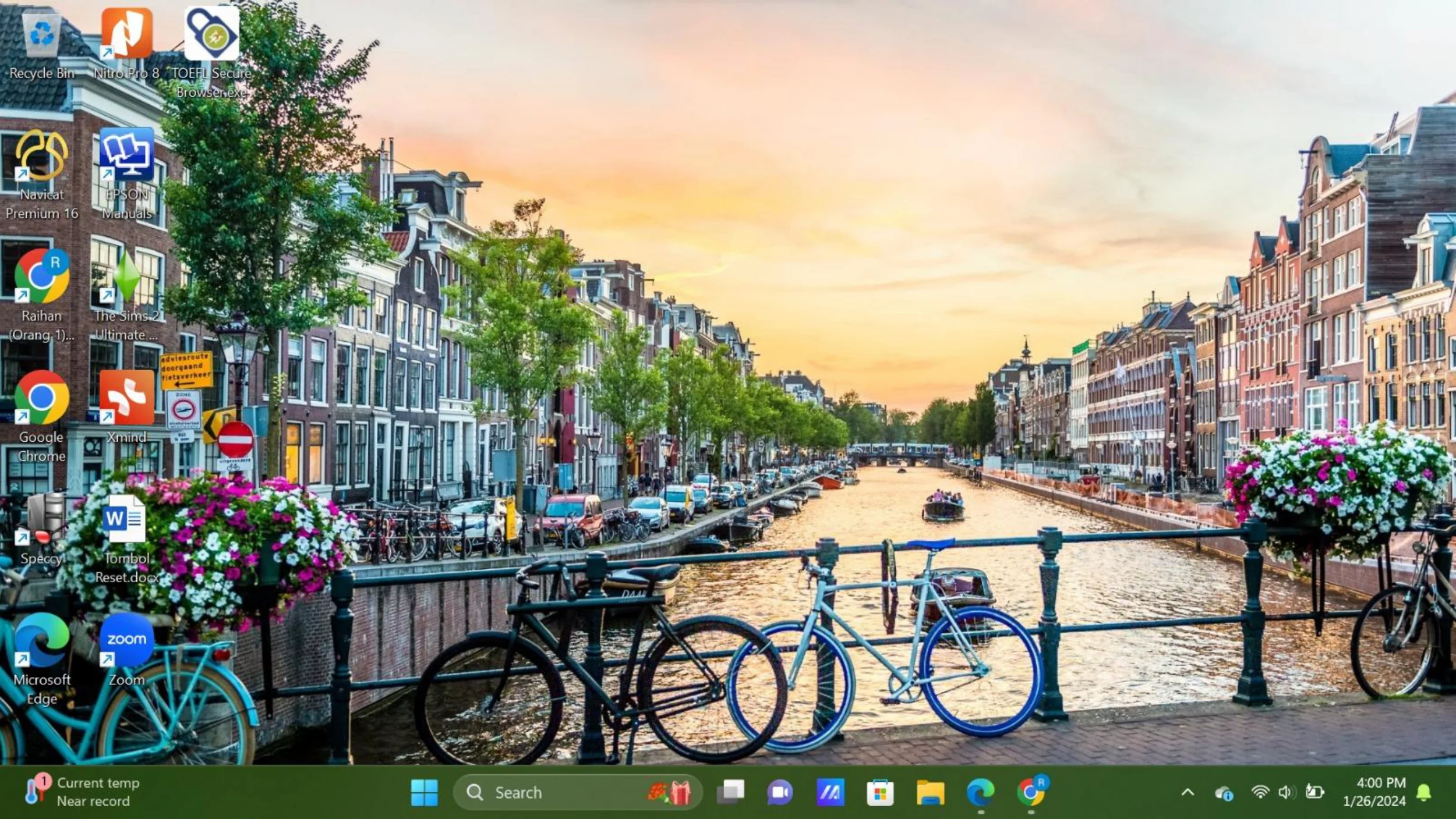Open the volume speaker control
The width and height of the screenshot is (1456, 819).
pyautogui.click(x=1287, y=792)
